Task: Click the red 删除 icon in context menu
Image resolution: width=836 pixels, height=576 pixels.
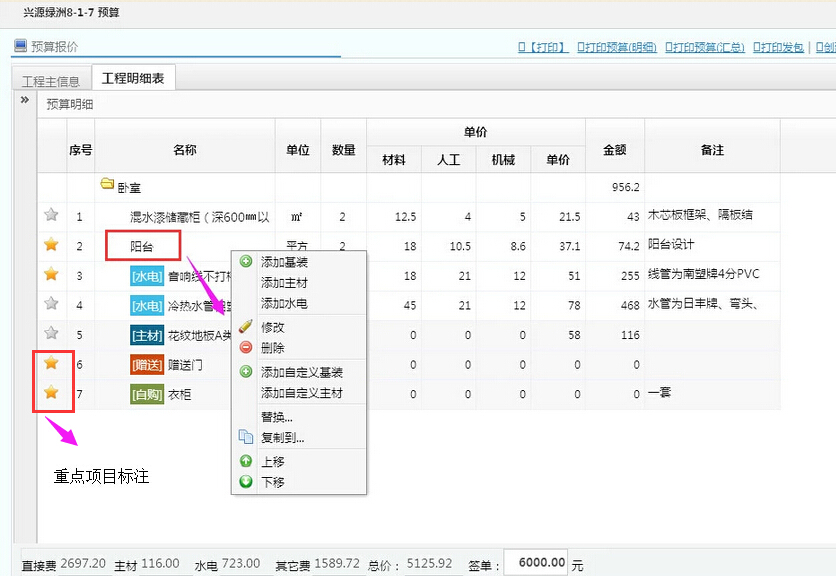Action: [x=246, y=348]
